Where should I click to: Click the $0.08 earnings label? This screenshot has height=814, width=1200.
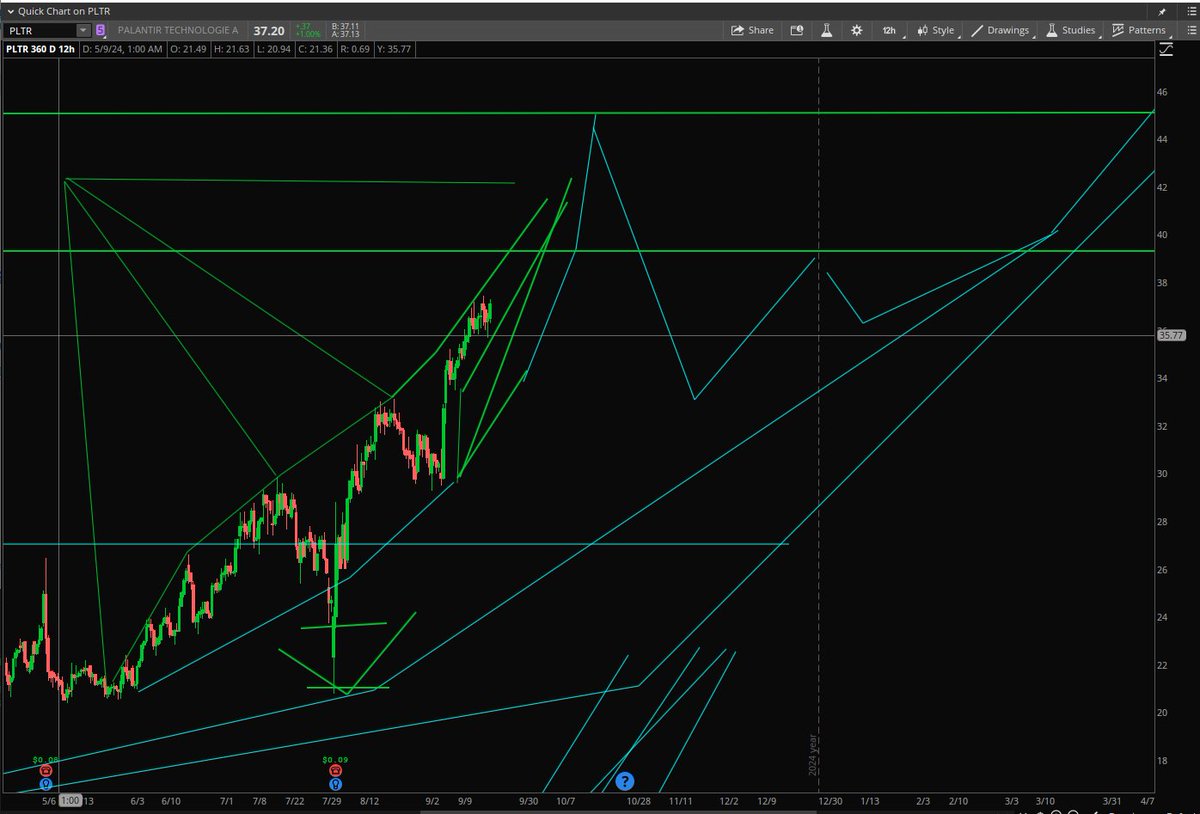tap(46, 760)
